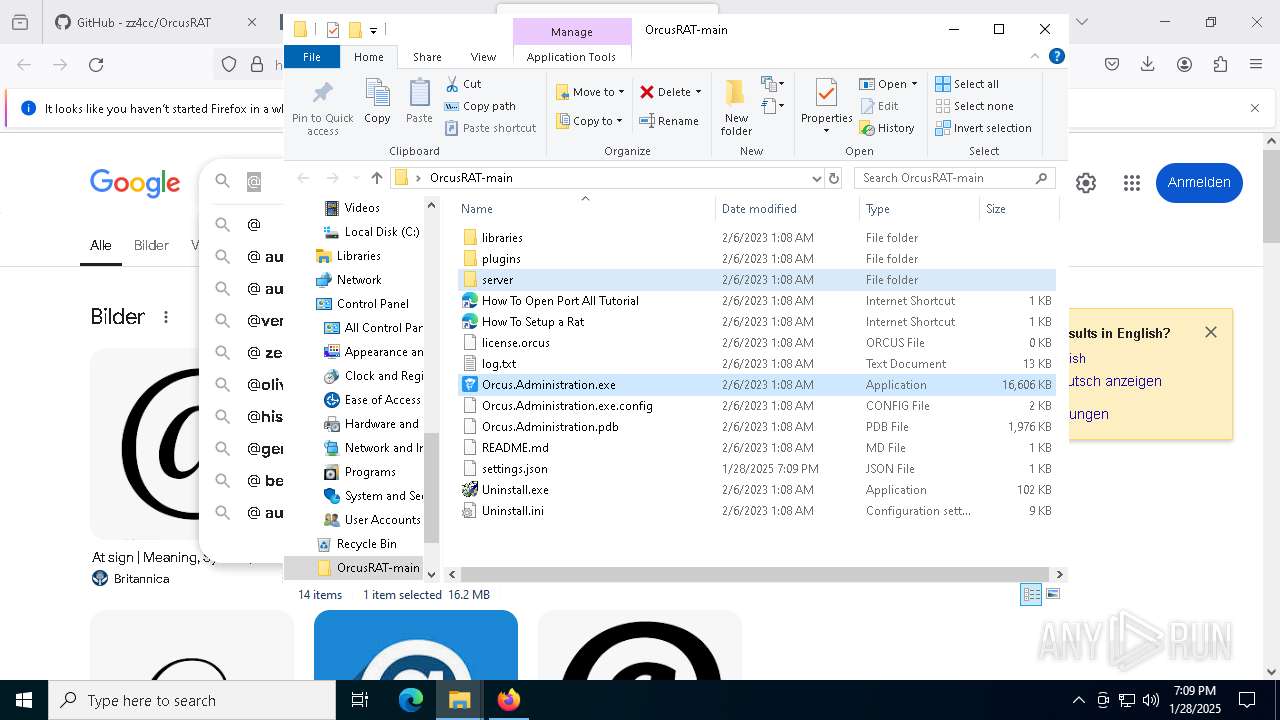
Task: Click Paste shortcut in ribbon
Action: [491, 128]
